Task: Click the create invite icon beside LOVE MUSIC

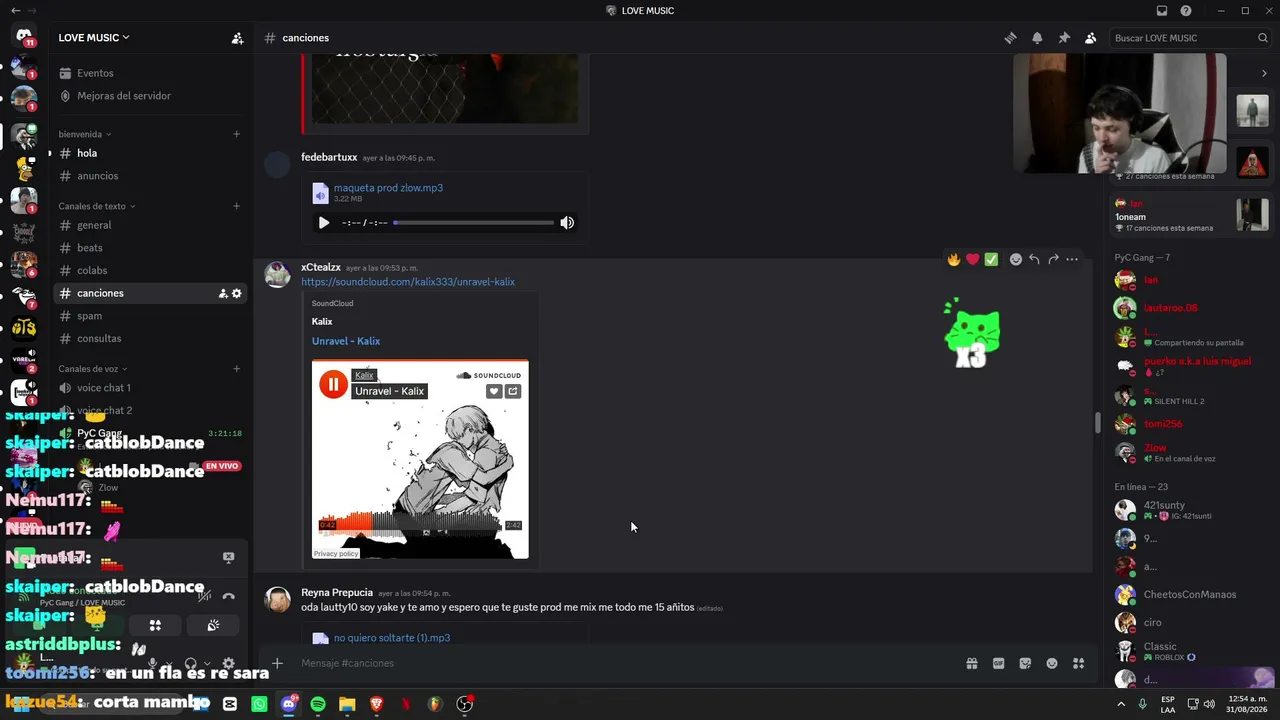Action: [x=237, y=38]
